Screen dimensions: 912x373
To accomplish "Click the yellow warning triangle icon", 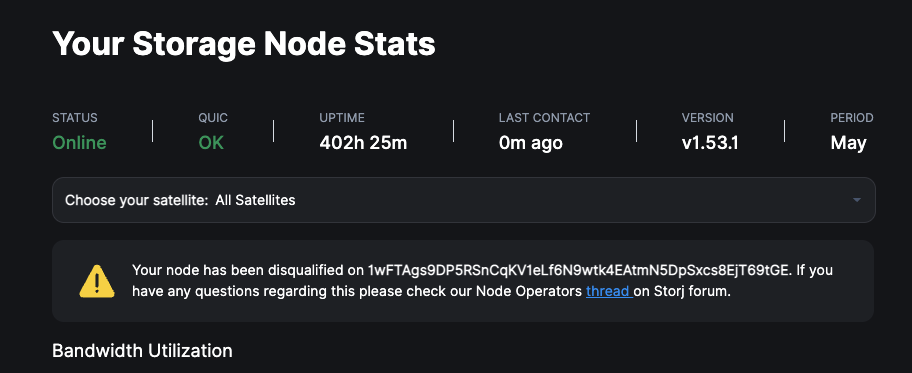I will [x=97, y=281].
